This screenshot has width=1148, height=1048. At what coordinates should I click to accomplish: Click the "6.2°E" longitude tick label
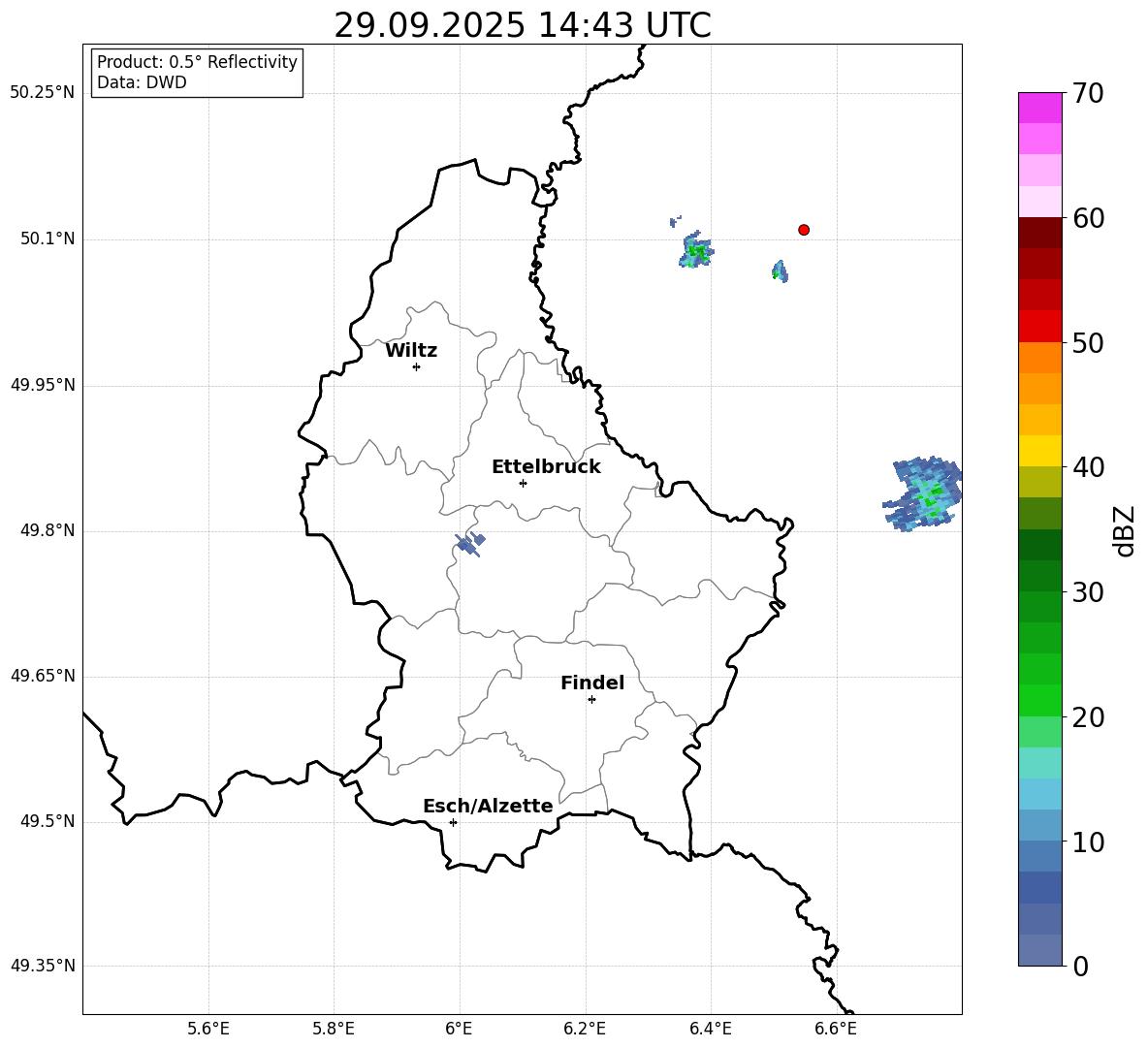586,1029
